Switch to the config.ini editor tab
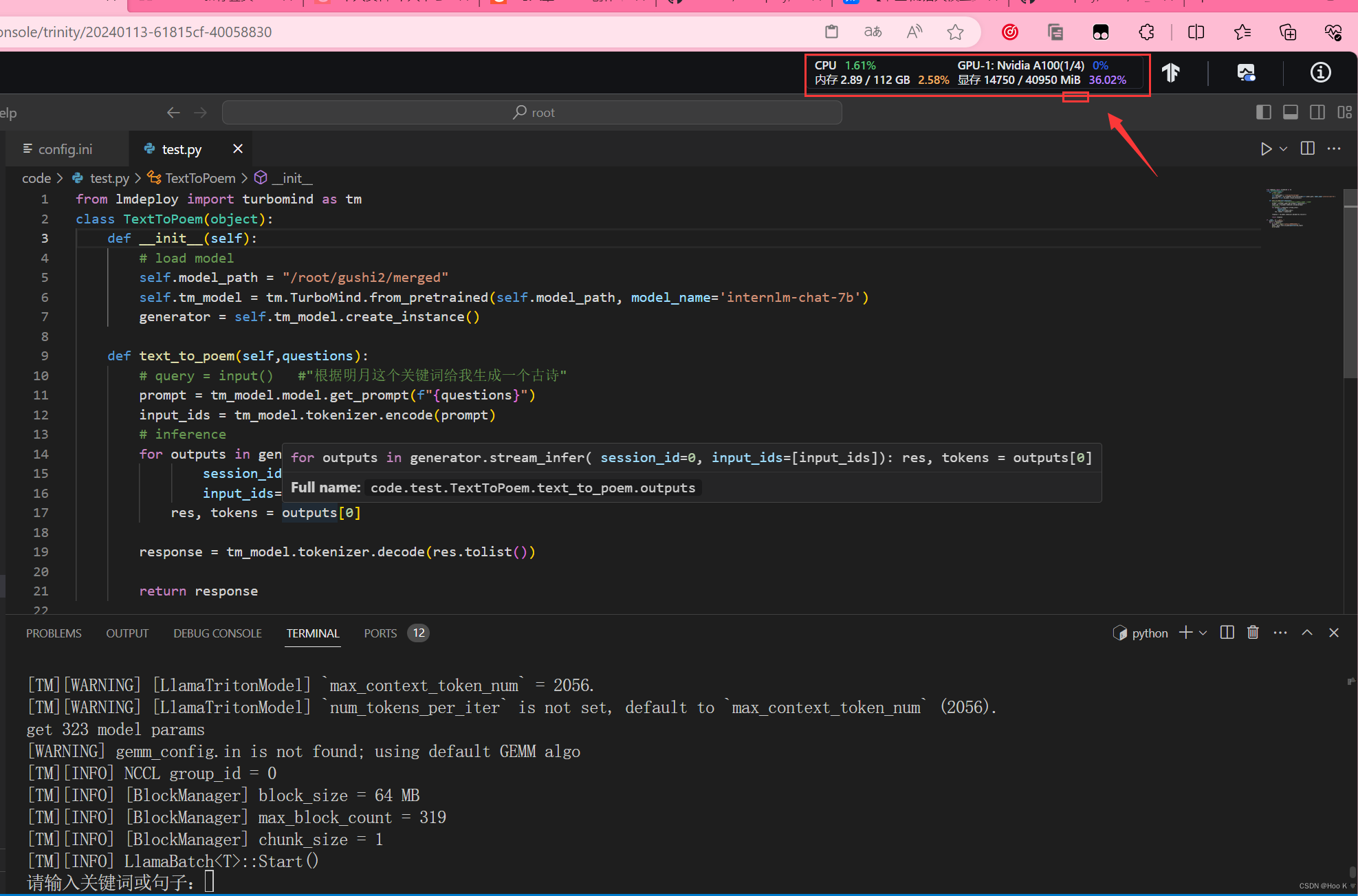1358x896 pixels. (x=65, y=149)
